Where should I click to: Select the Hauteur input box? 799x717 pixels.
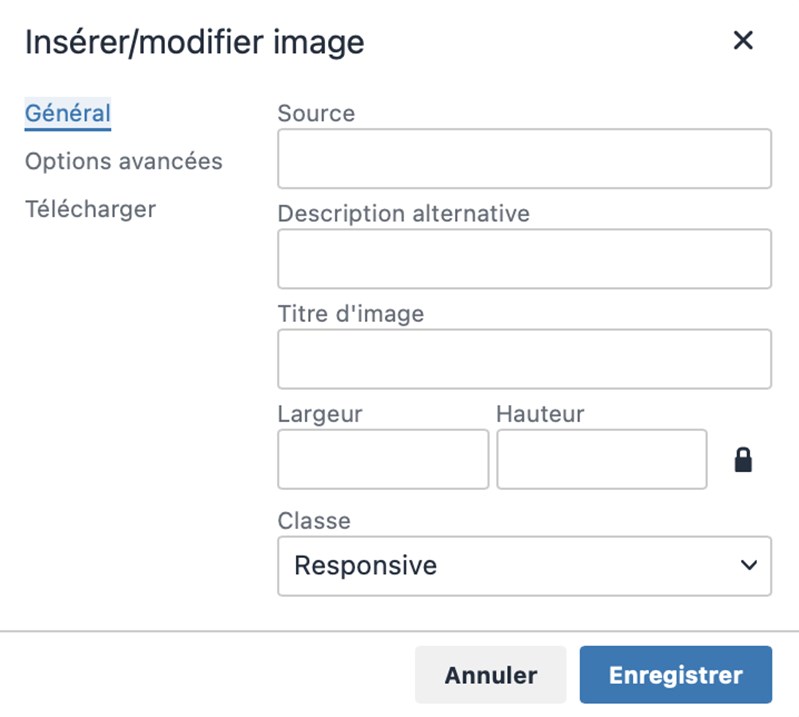pyautogui.click(x=602, y=459)
